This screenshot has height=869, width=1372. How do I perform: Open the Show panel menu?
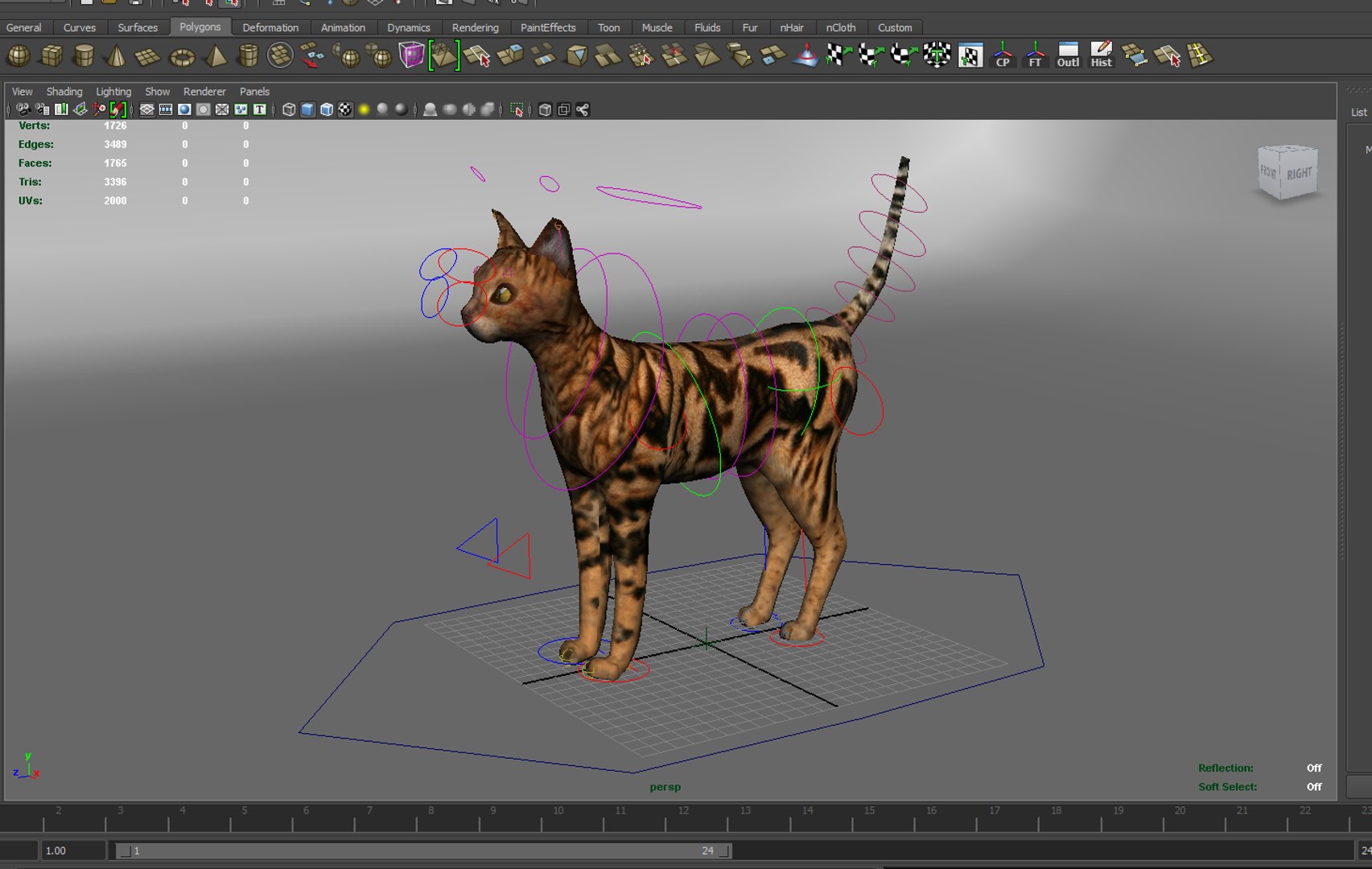[157, 92]
